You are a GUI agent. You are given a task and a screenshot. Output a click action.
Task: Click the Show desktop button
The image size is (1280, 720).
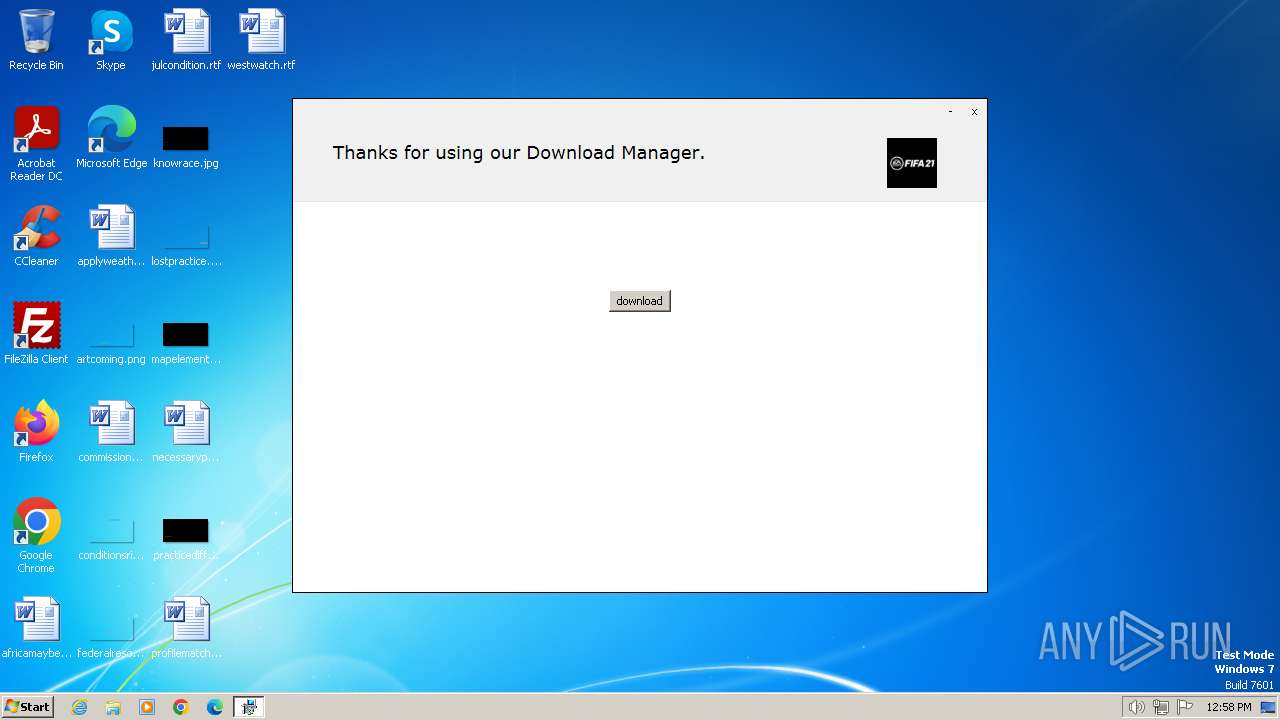pos(1269,707)
